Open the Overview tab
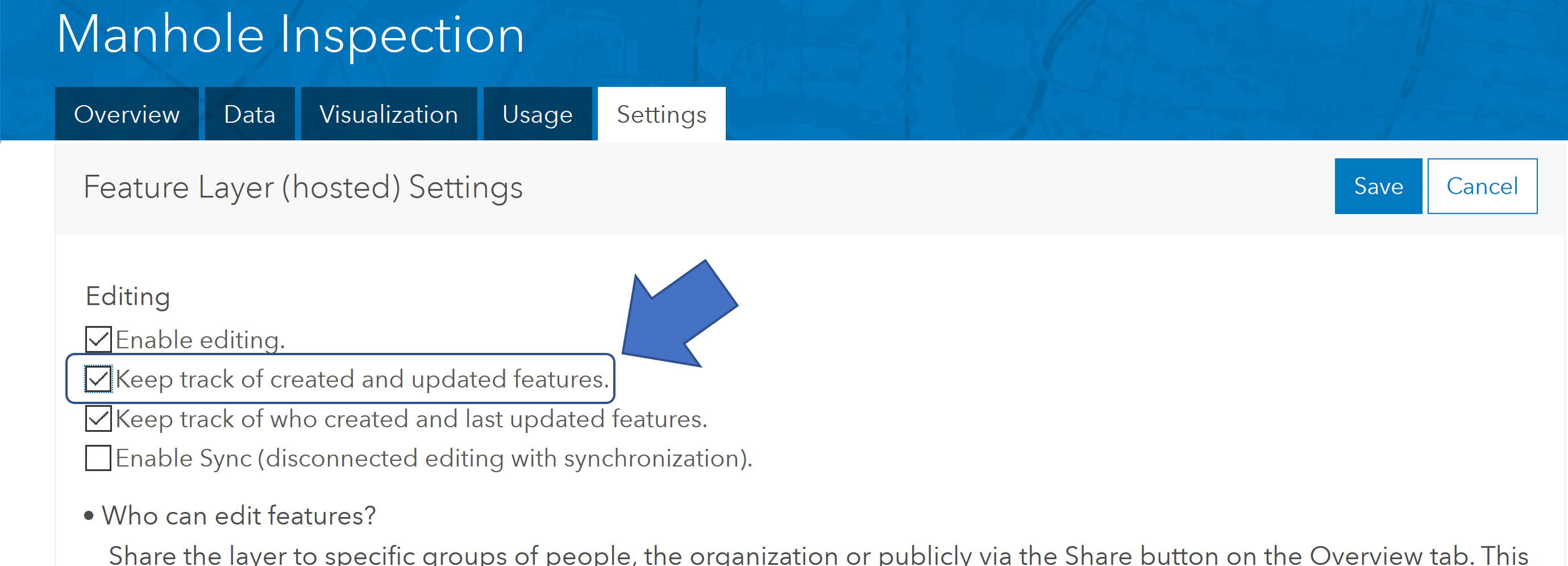The height and width of the screenshot is (566, 1568). [x=127, y=114]
